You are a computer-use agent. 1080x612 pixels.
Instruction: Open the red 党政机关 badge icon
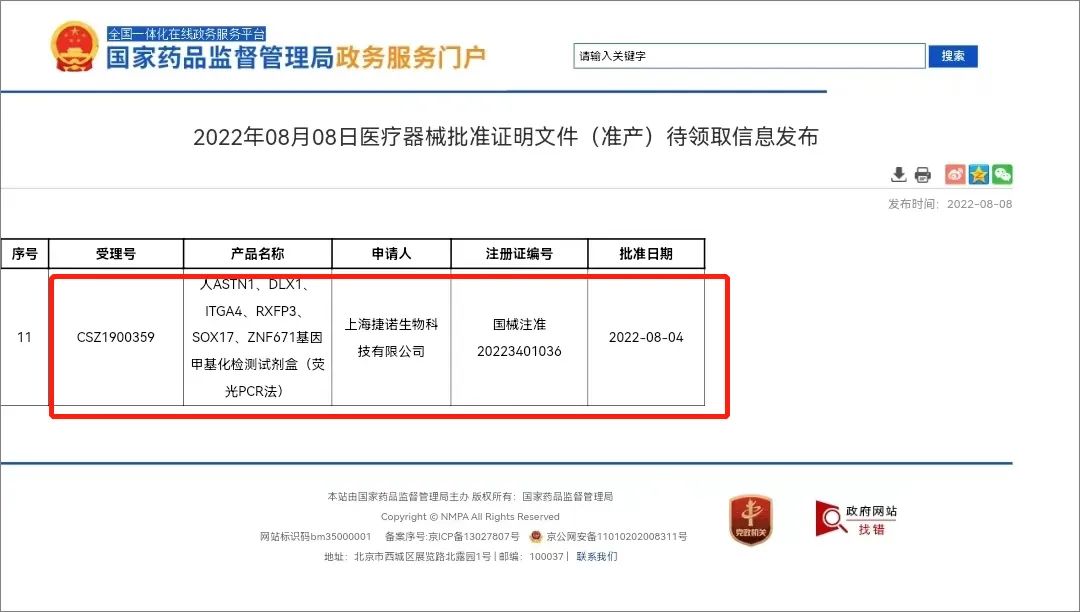[750, 520]
